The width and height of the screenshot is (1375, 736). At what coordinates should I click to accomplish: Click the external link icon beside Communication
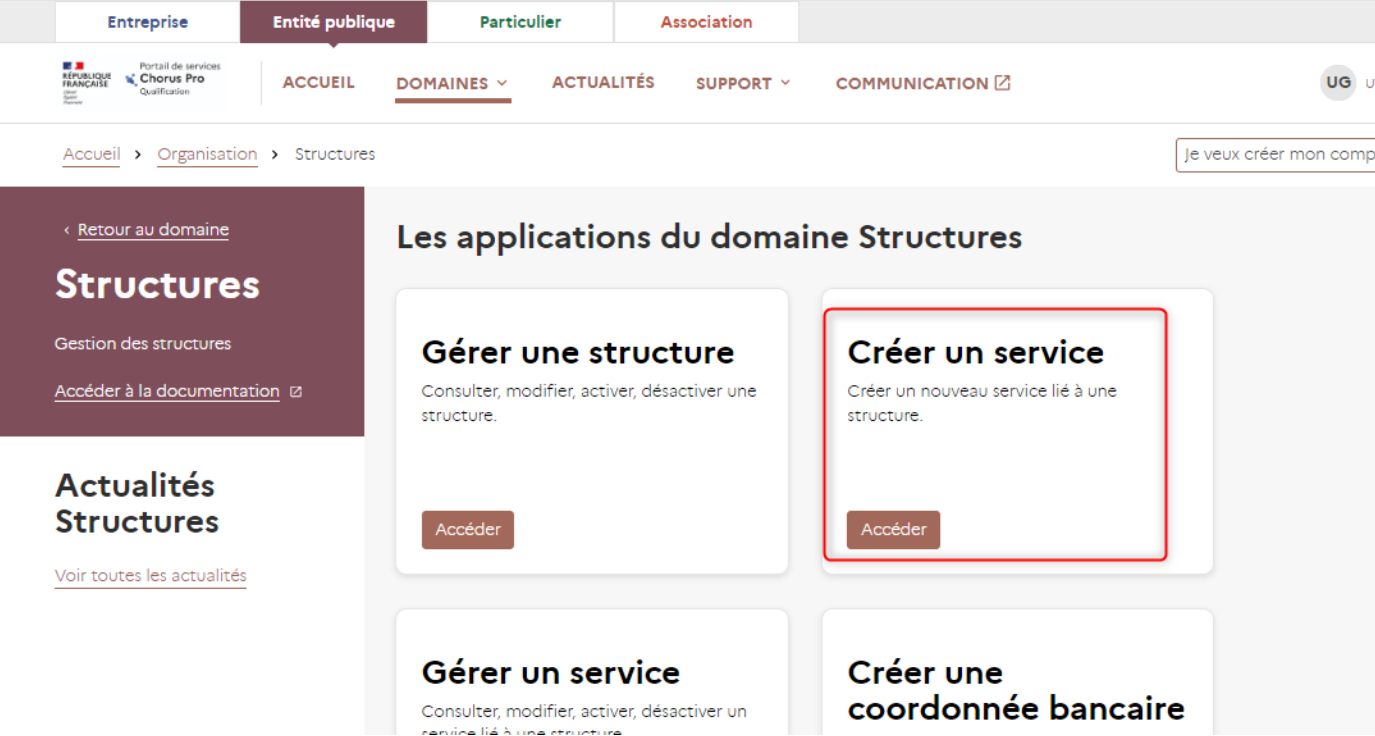coord(1002,83)
